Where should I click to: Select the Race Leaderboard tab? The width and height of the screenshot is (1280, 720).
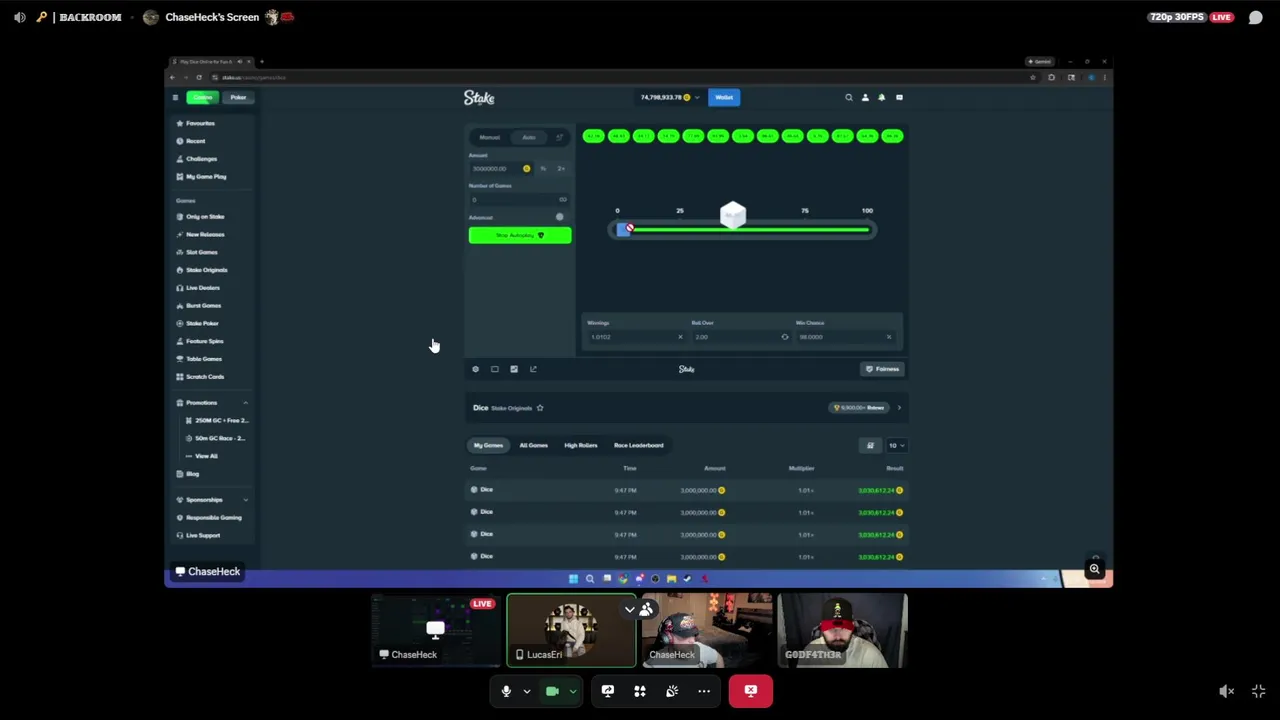pyautogui.click(x=638, y=445)
